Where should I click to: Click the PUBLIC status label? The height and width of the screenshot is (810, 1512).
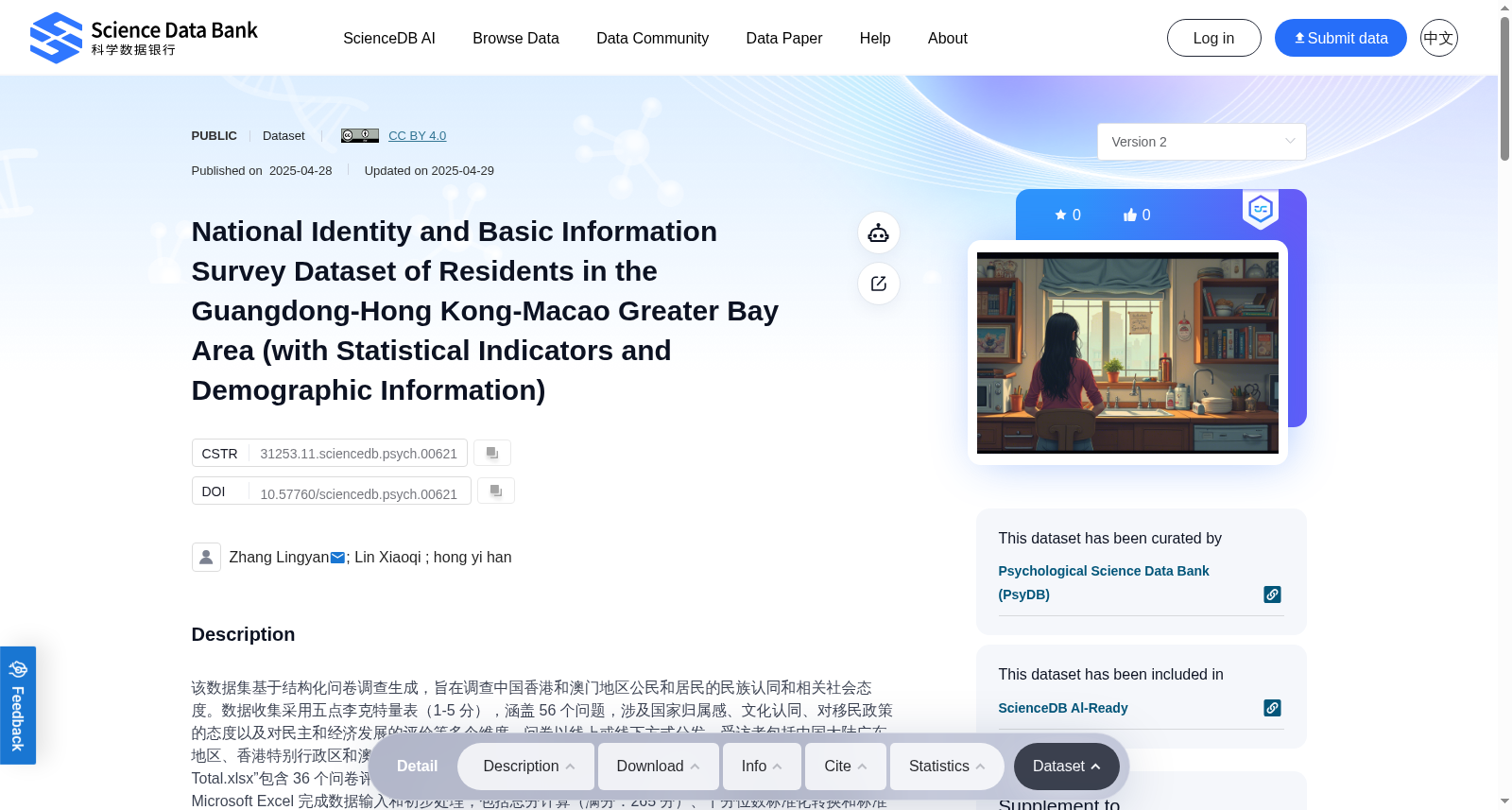215,136
